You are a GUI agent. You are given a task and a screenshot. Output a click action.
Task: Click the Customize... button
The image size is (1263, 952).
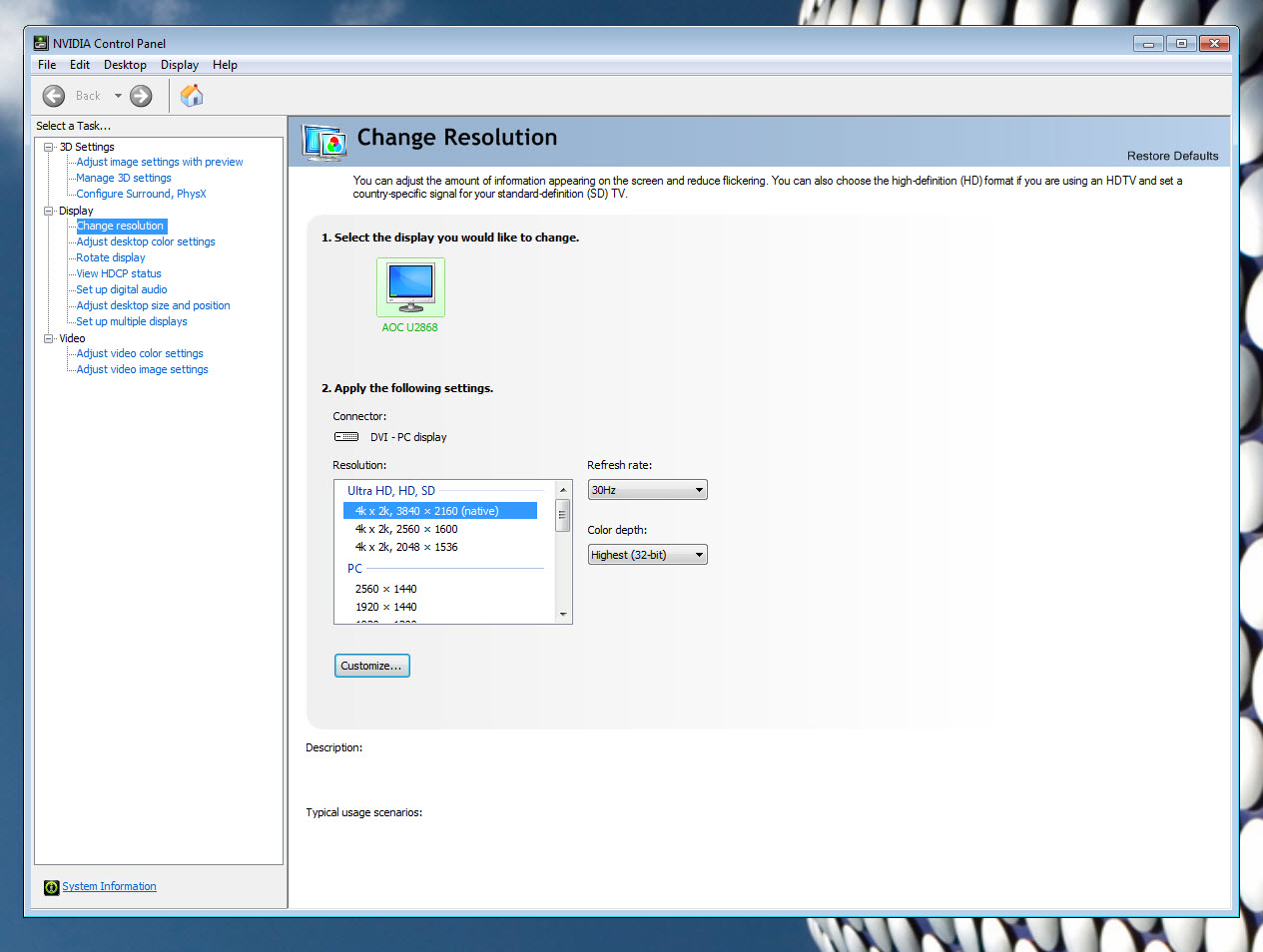(x=371, y=666)
